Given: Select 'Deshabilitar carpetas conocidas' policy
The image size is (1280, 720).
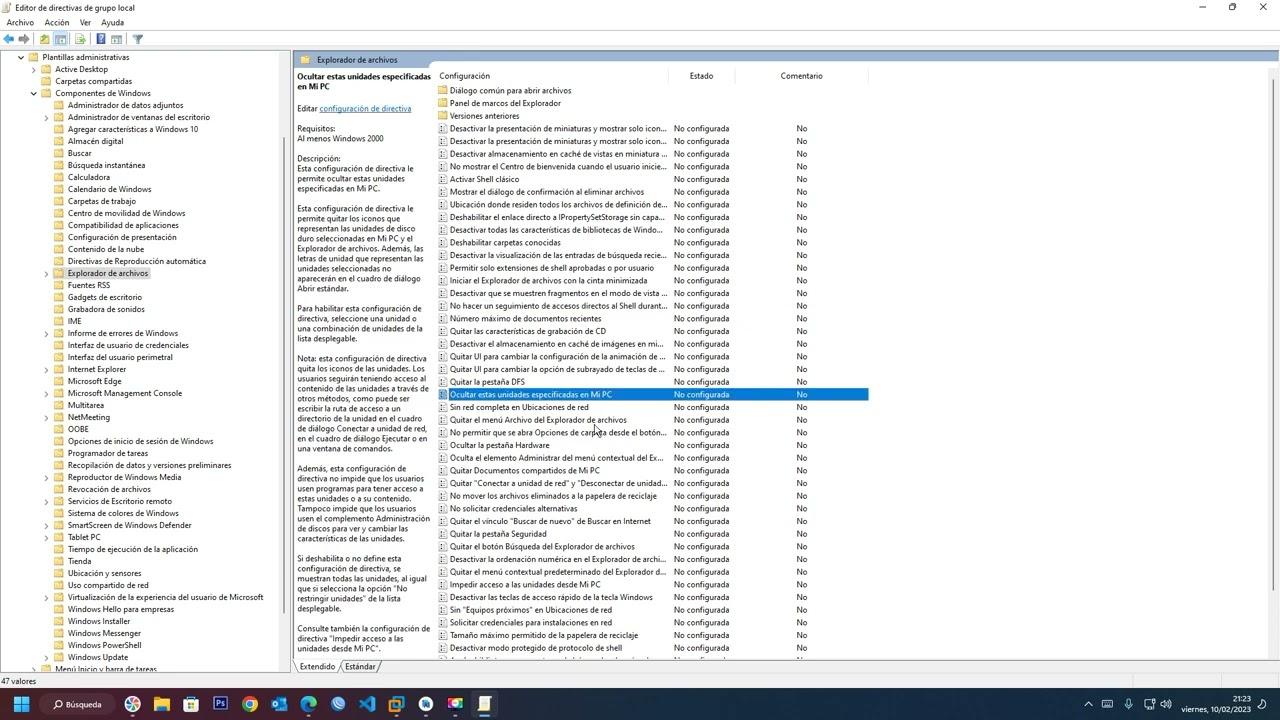Looking at the screenshot, I should [505, 242].
